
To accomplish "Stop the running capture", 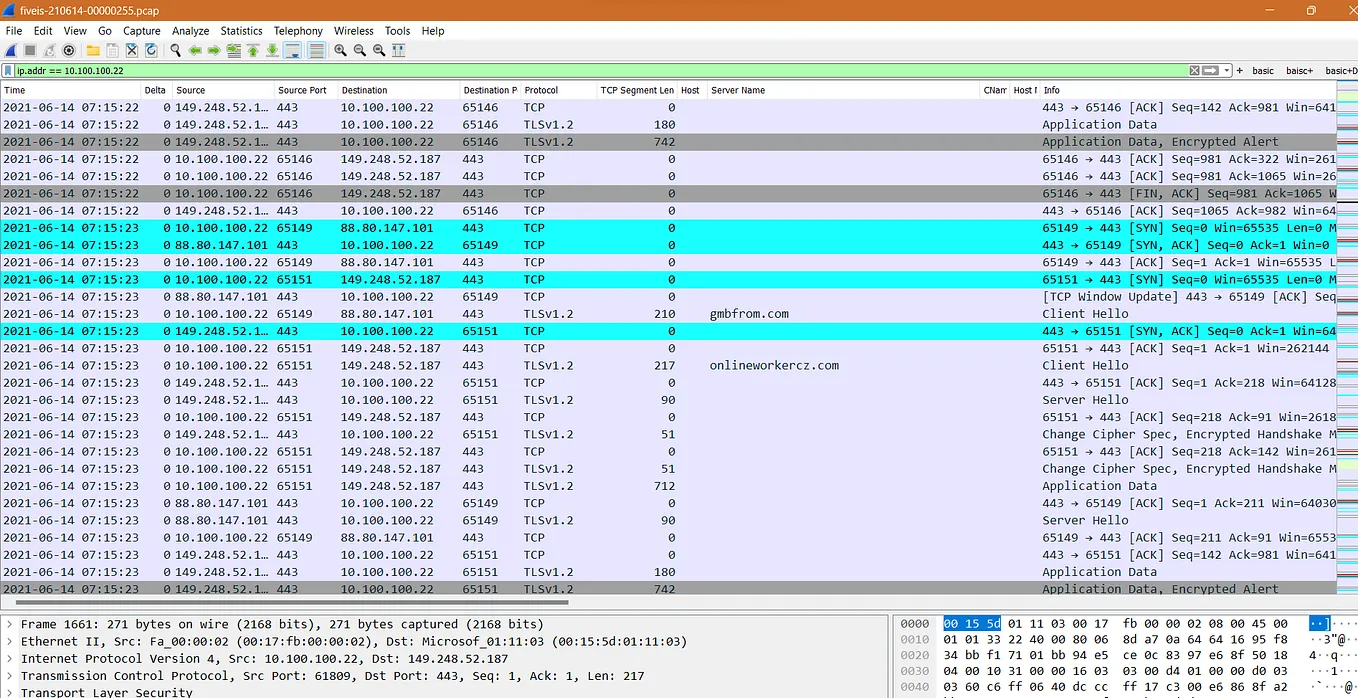I will [31, 50].
